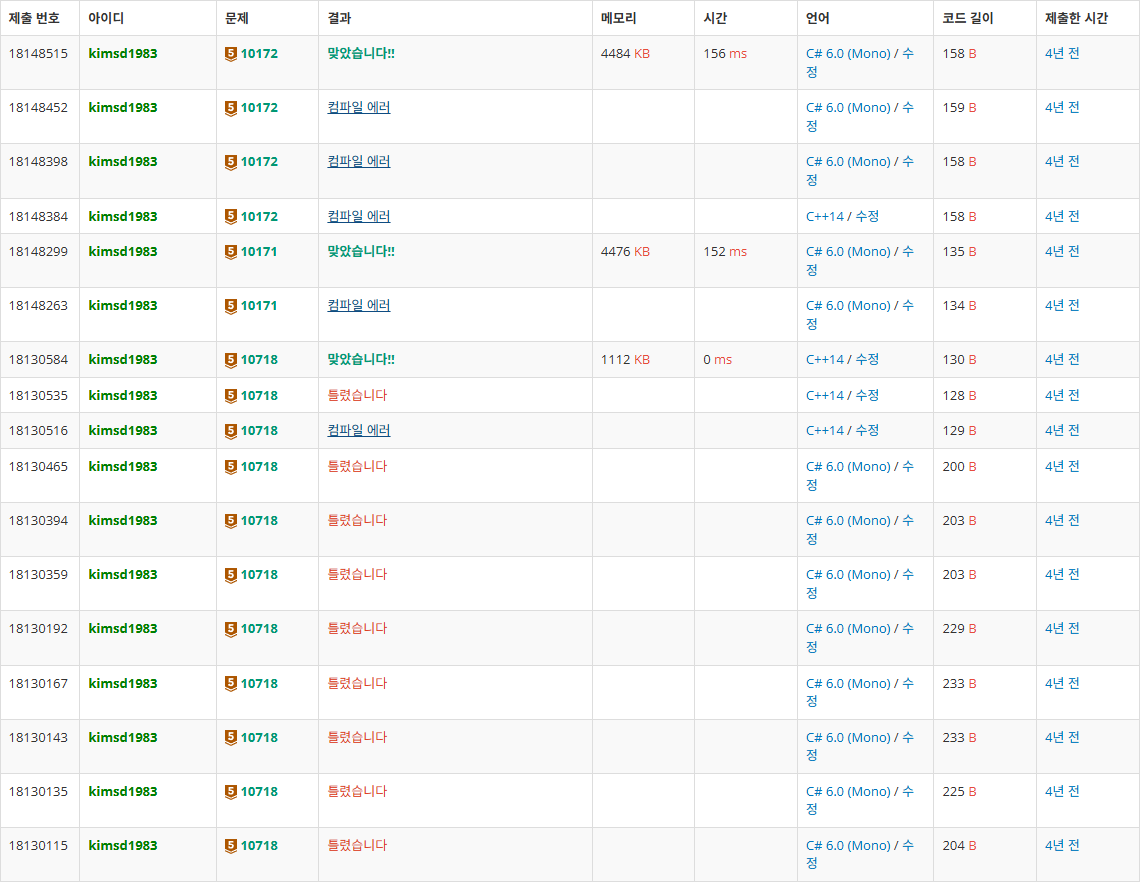Open C# 6.0 source of submission 18130465
1141x882 pixels.
tap(848, 466)
